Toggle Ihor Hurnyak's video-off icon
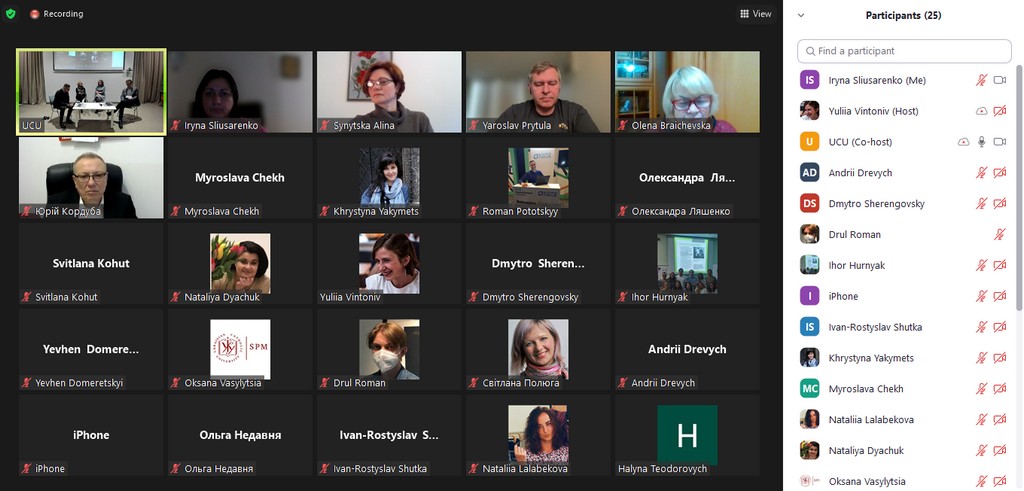The width and height of the screenshot is (1024, 491). pos(999,266)
